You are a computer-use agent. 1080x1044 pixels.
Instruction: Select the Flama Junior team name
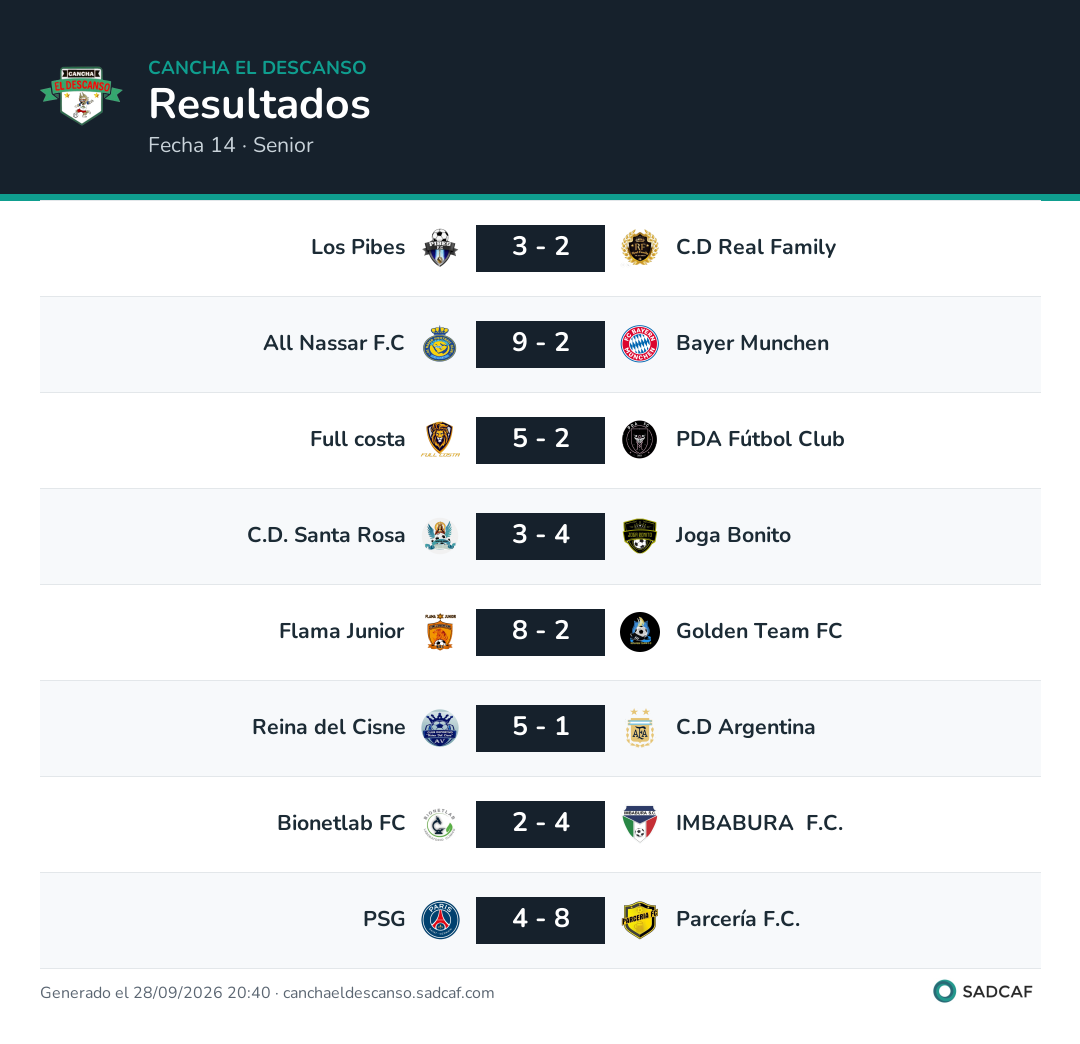coord(342,631)
